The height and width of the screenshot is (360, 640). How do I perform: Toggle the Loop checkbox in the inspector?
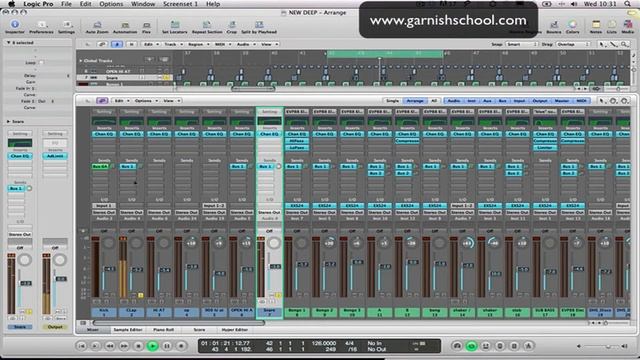pos(41,63)
